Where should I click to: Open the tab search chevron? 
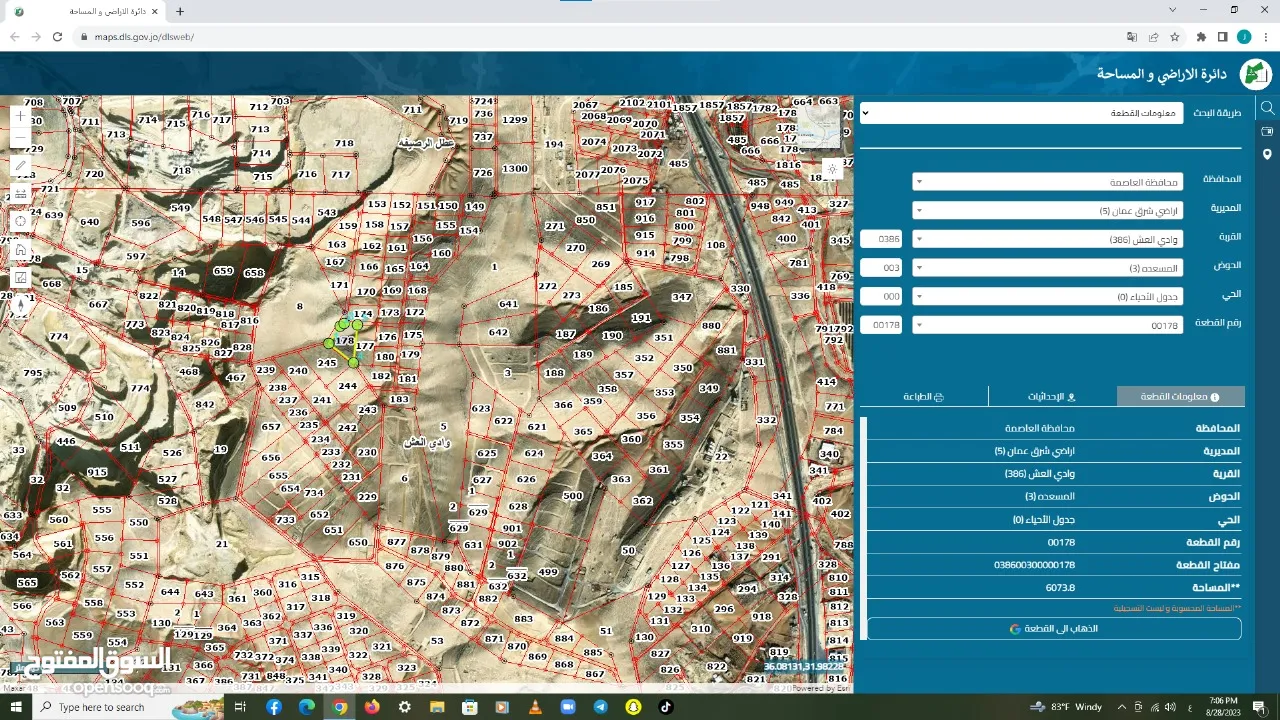(x=1172, y=10)
